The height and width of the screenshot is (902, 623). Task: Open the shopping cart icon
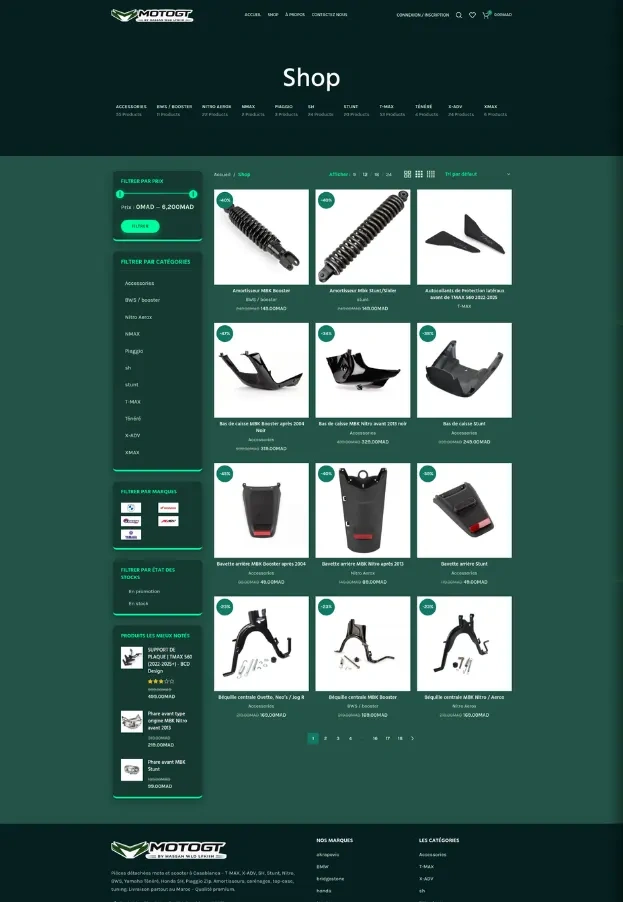point(486,15)
